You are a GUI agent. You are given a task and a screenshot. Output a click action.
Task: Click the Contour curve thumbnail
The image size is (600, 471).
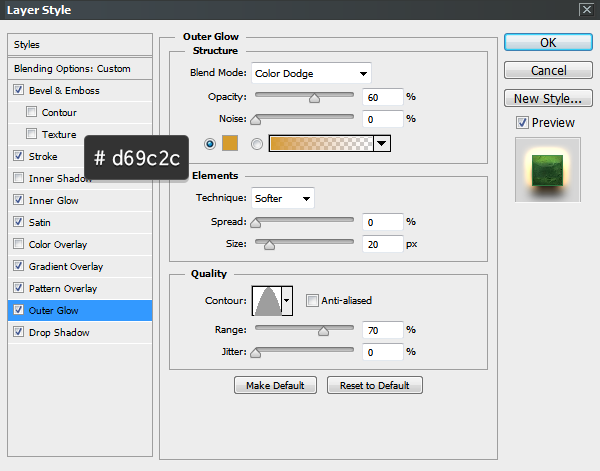pyautogui.click(x=268, y=300)
